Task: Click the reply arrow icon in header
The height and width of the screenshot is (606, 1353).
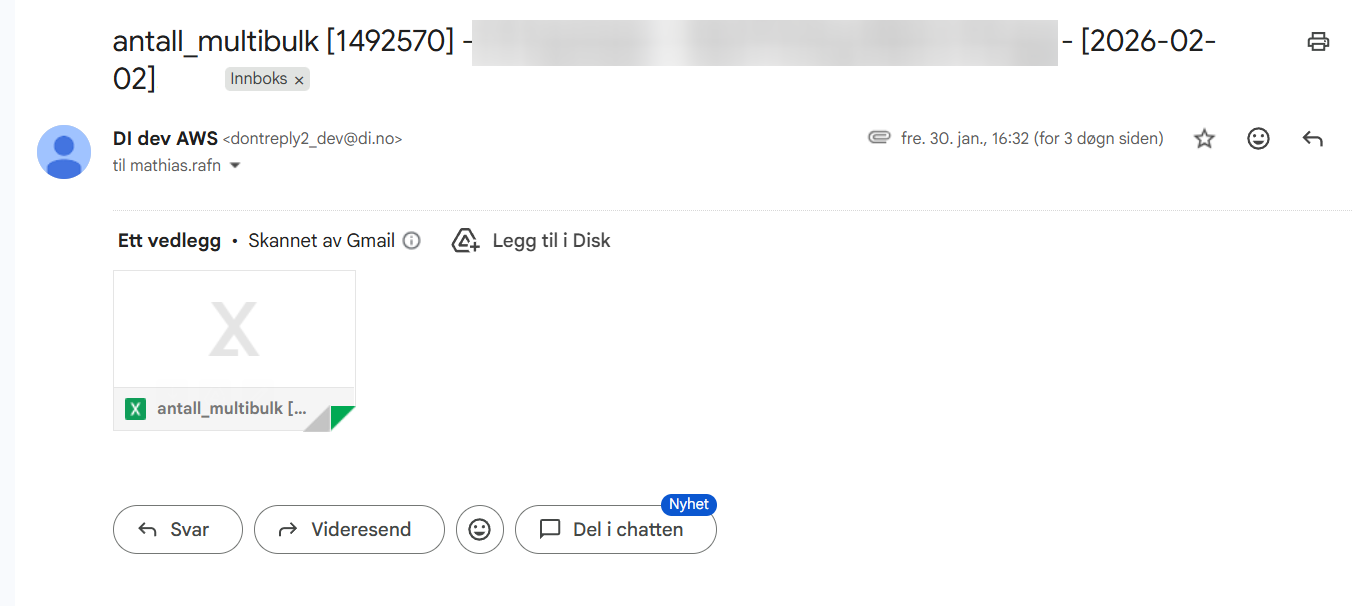Action: point(1312,139)
